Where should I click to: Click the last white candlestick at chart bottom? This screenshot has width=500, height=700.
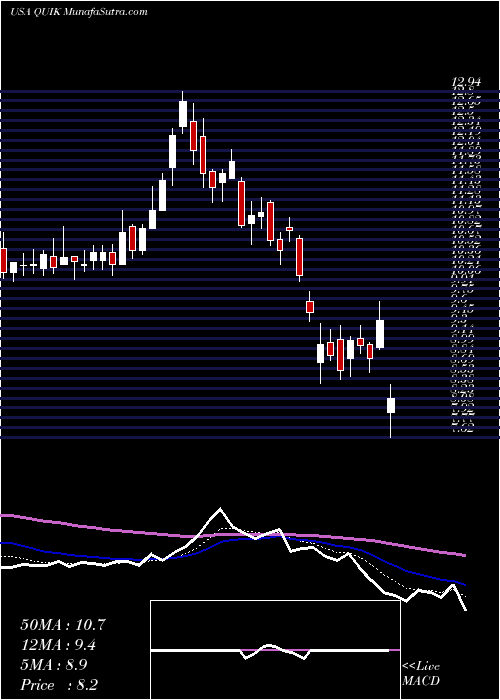pos(391,410)
